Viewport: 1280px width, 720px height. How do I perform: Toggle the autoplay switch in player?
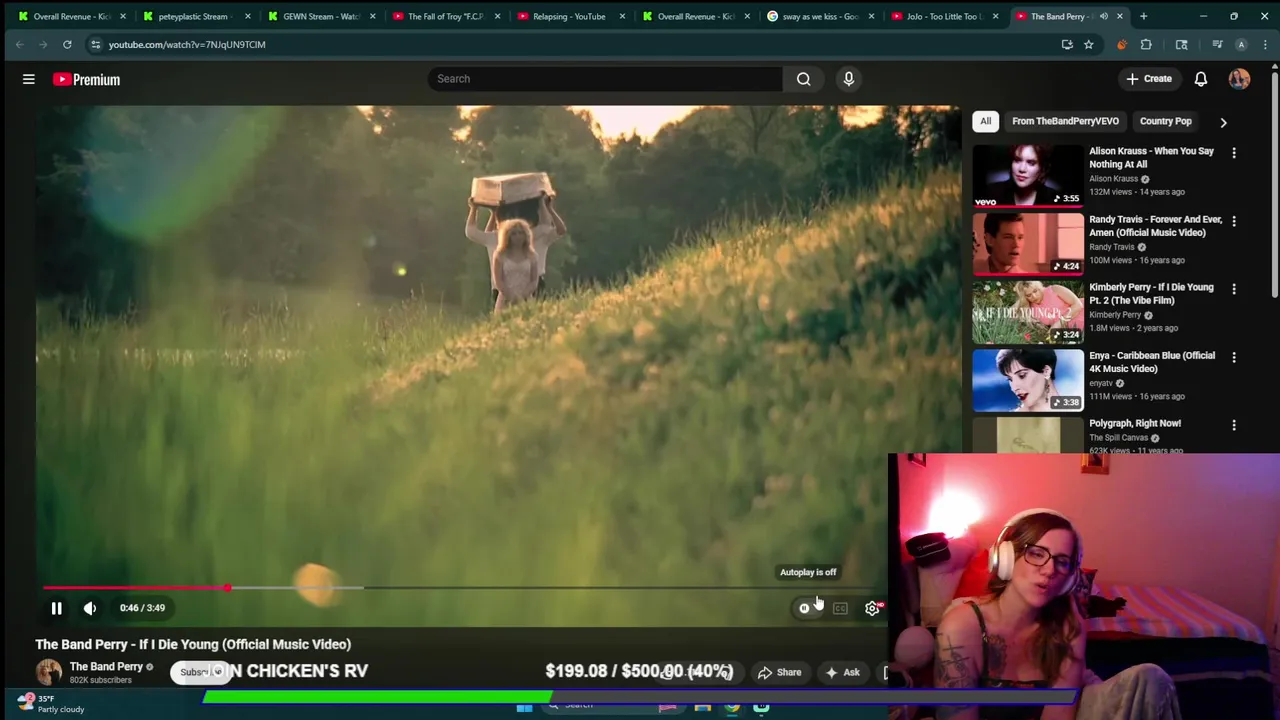pyautogui.click(x=806, y=608)
